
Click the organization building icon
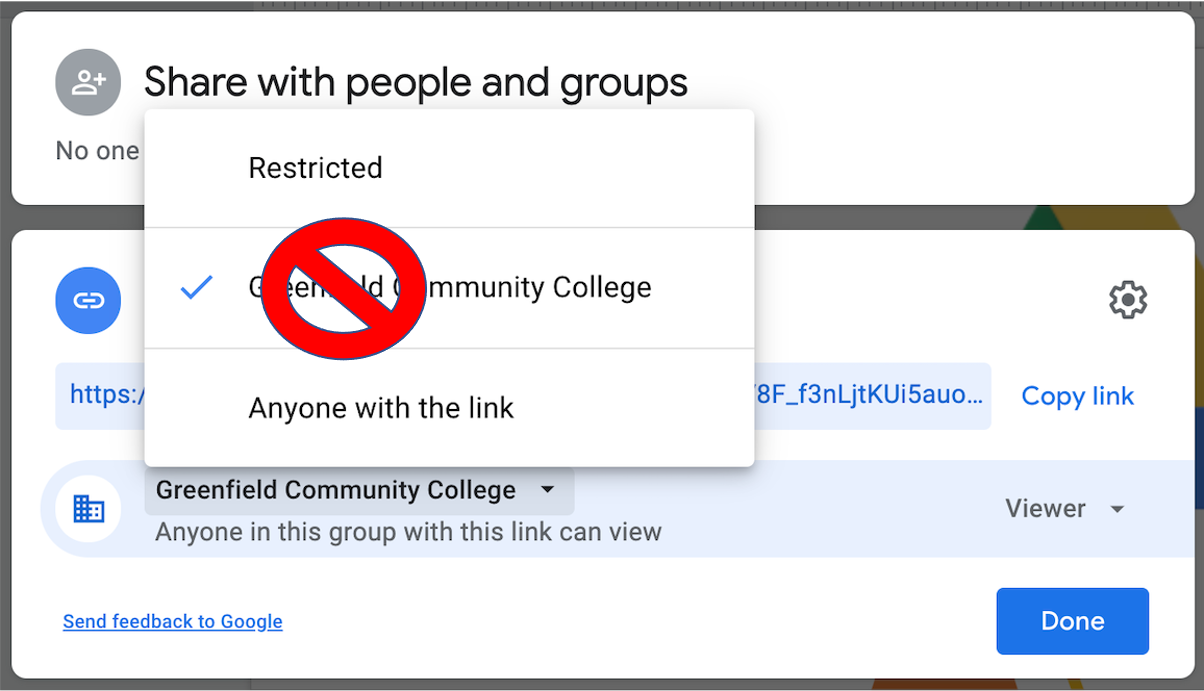tap(88, 508)
